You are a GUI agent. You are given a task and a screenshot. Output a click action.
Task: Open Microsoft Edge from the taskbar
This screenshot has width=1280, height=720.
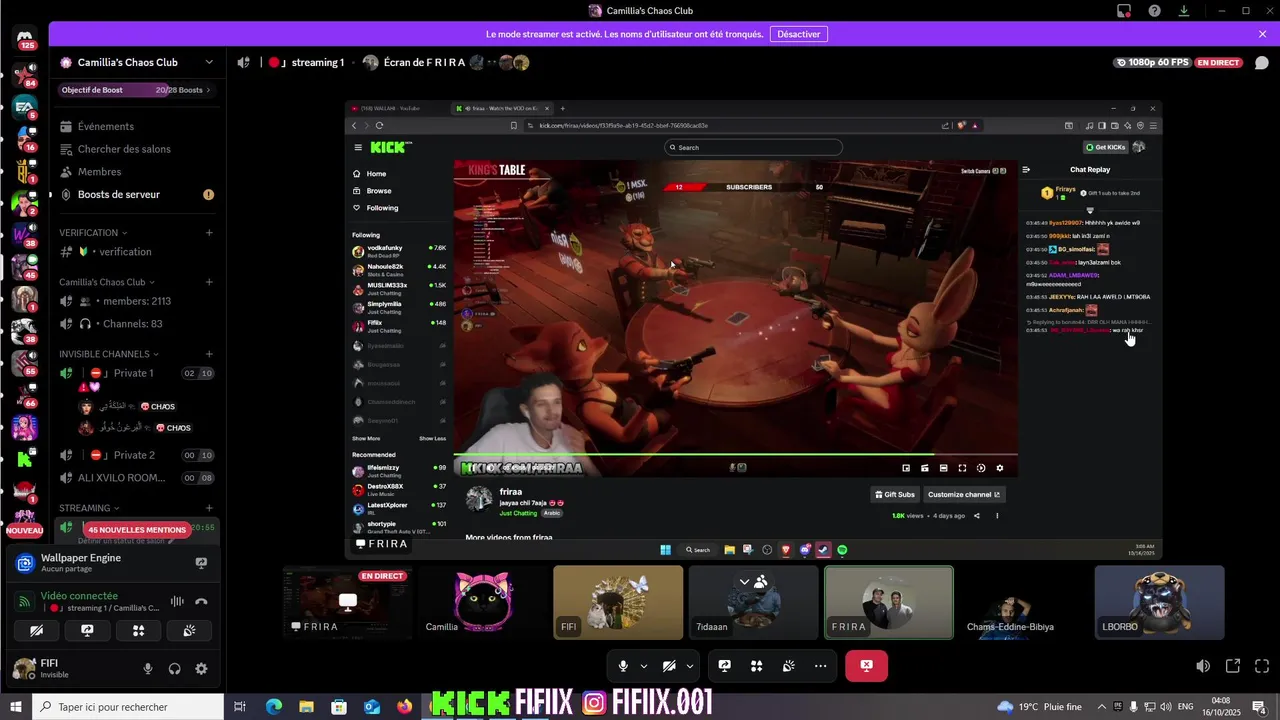[274, 706]
